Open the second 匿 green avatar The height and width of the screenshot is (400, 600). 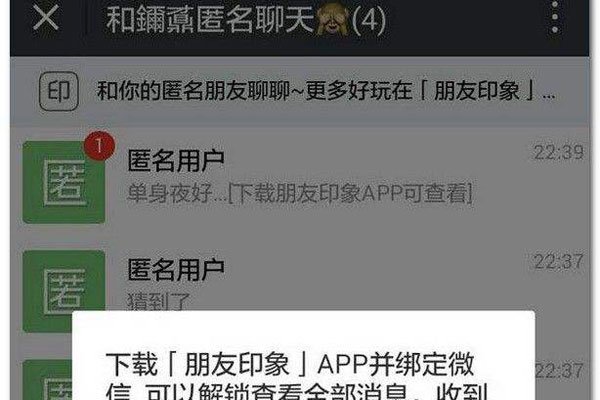(x=64, y=291)
